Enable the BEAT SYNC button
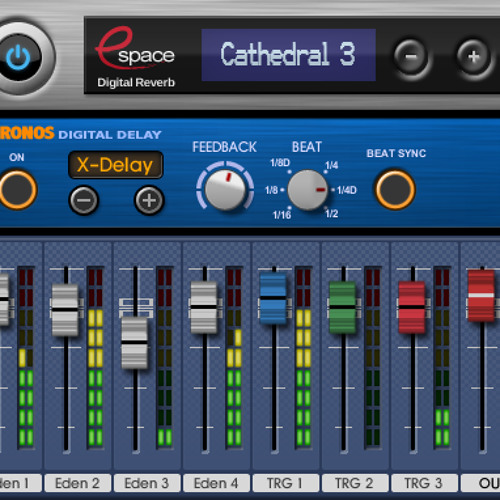 [x=396, y=190]
